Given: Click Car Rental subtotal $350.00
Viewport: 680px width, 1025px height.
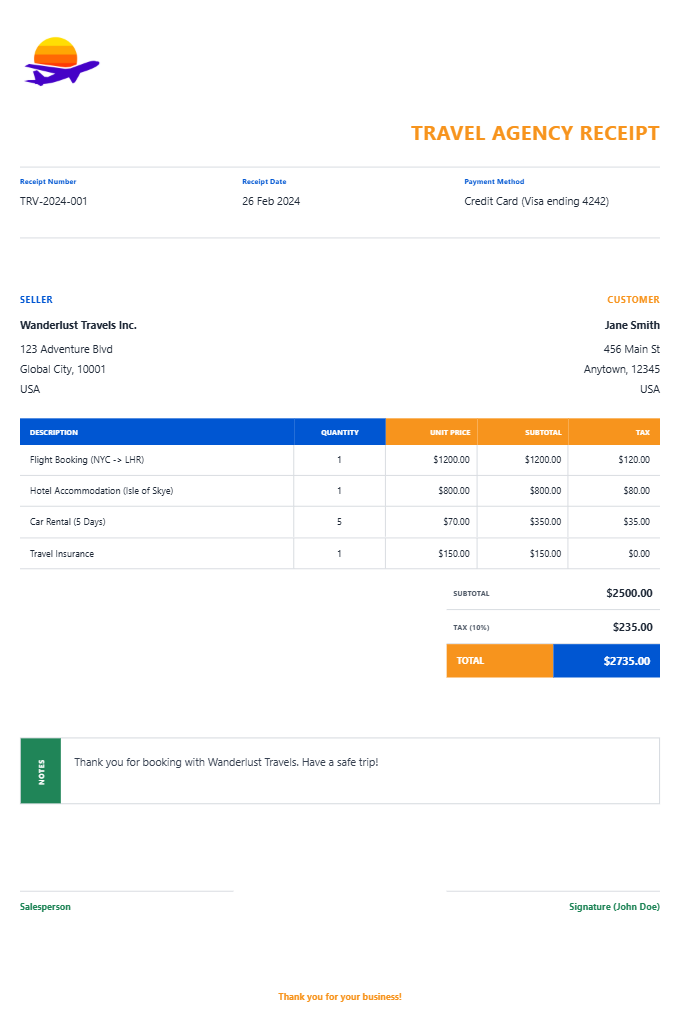Looking at the screenshot, I should [x=545, y=522].
